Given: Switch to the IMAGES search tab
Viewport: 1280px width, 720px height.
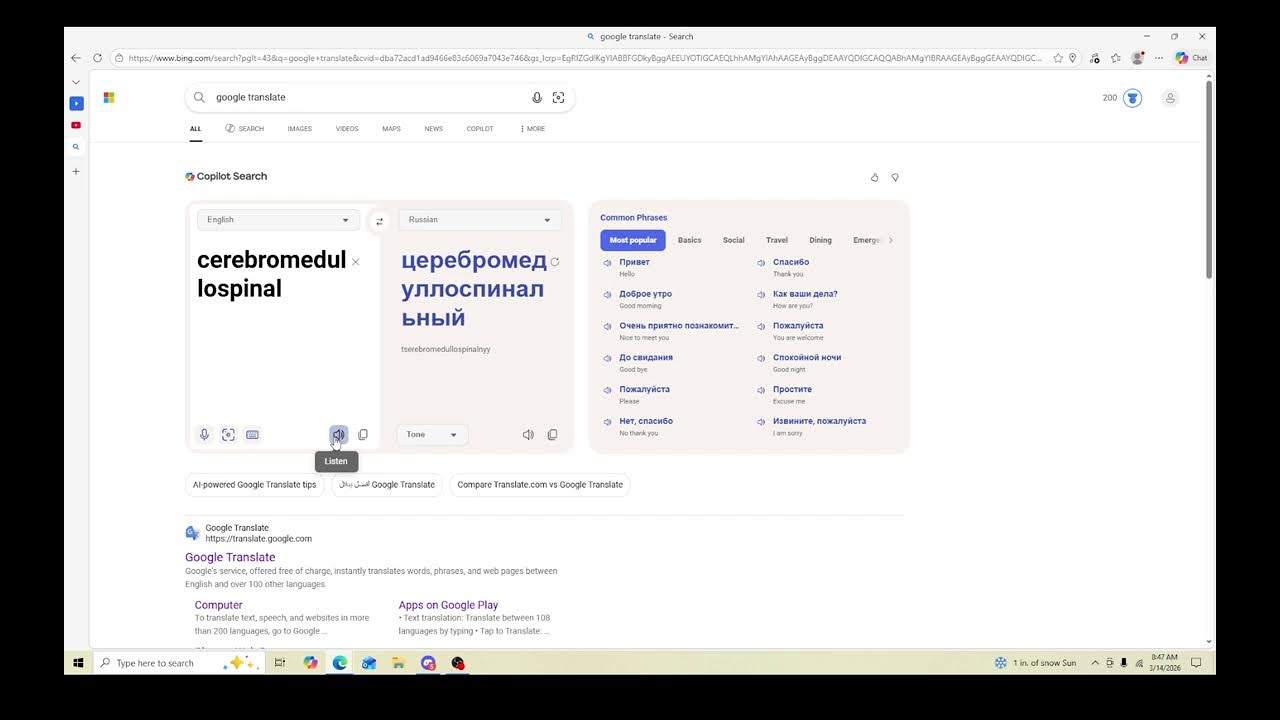Looking at the screenshot, I should [x=300, y=129].
